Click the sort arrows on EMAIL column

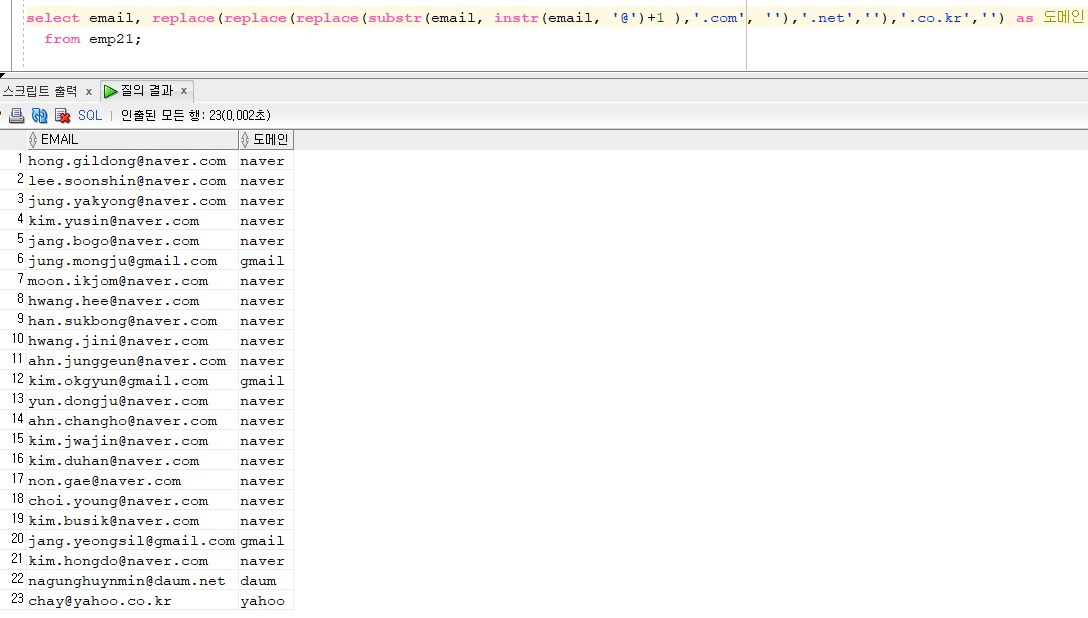pyautogui.click(x=33, y=139)
